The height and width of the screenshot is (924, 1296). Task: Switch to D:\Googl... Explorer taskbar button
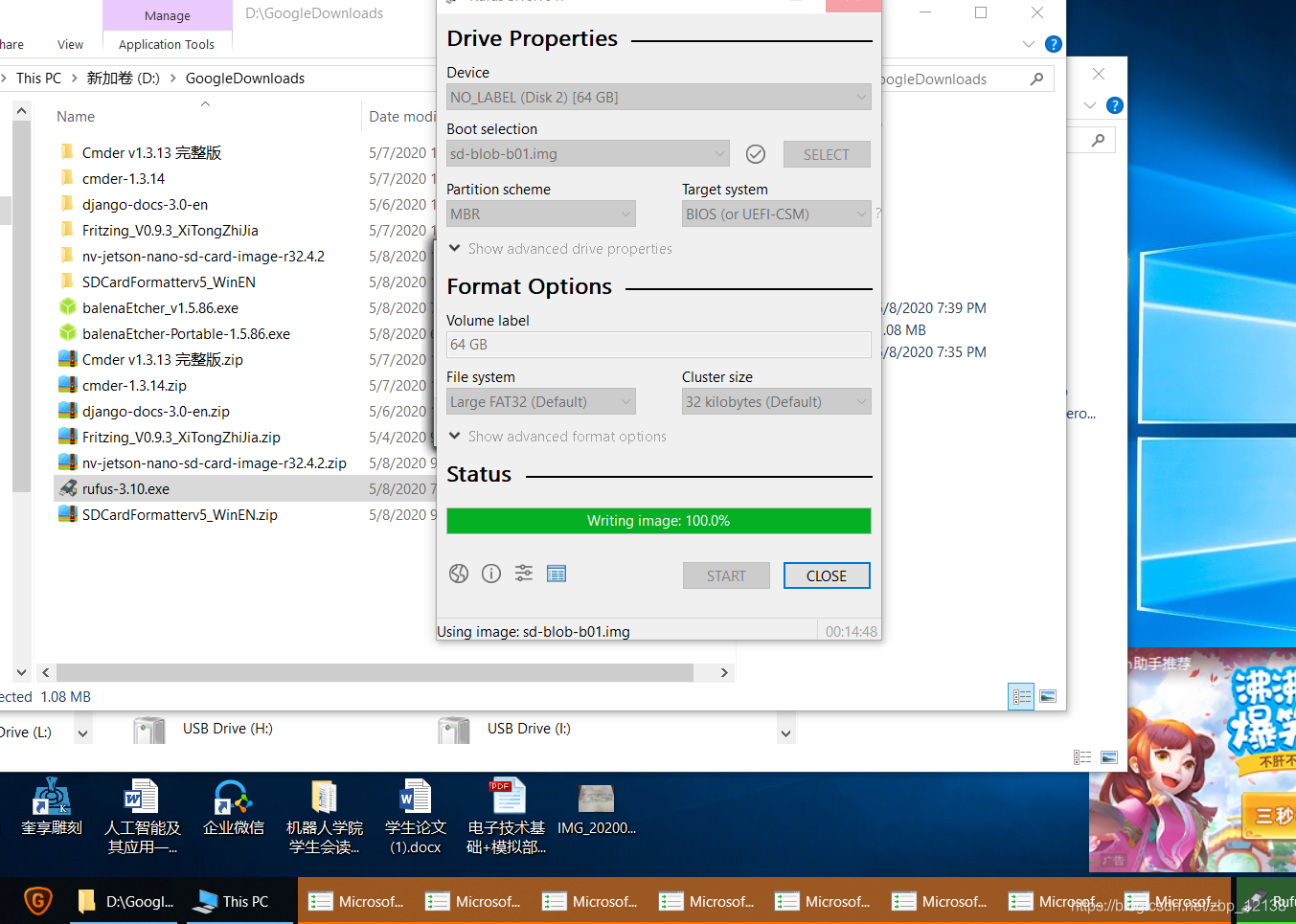pyautogui.click(x=126, y=901)
